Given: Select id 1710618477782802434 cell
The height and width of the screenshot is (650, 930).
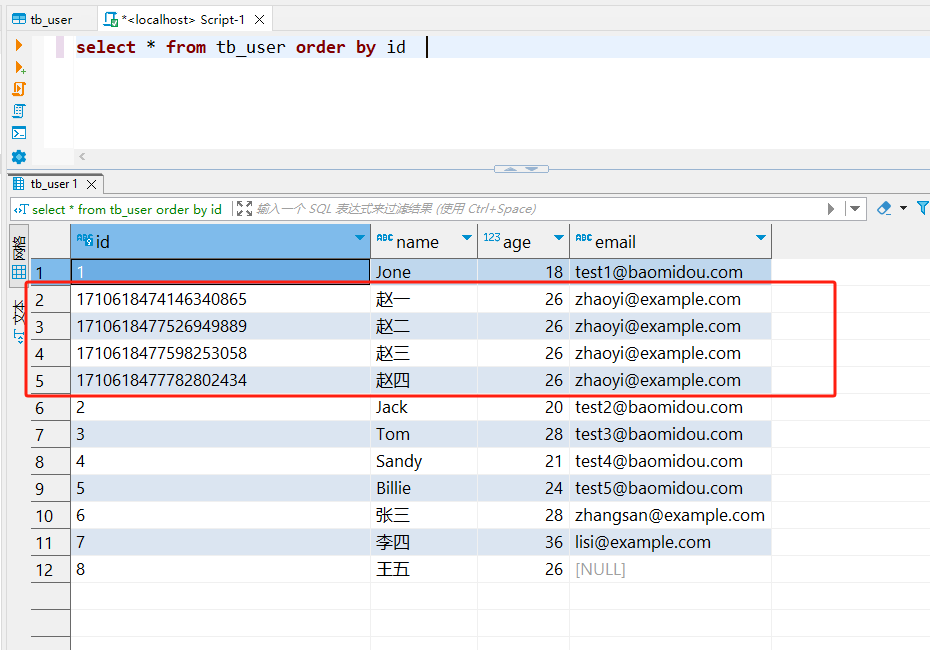Looking at the screenshot, I should (x=220, y=380).
